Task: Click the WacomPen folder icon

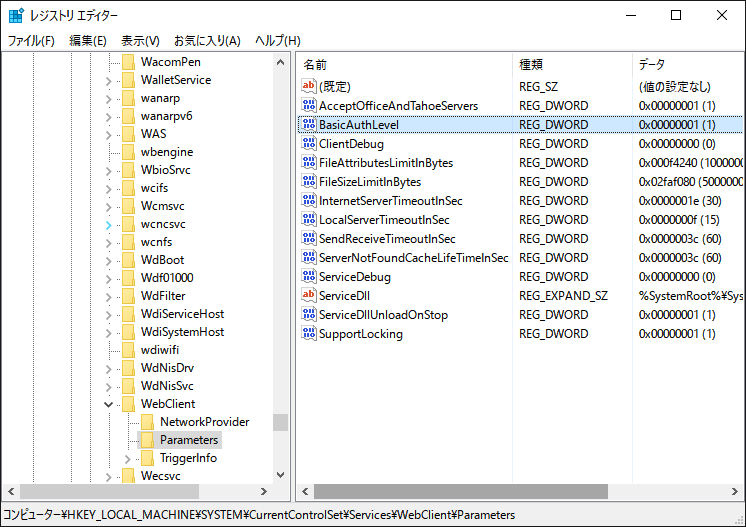Action: [128, 62]
